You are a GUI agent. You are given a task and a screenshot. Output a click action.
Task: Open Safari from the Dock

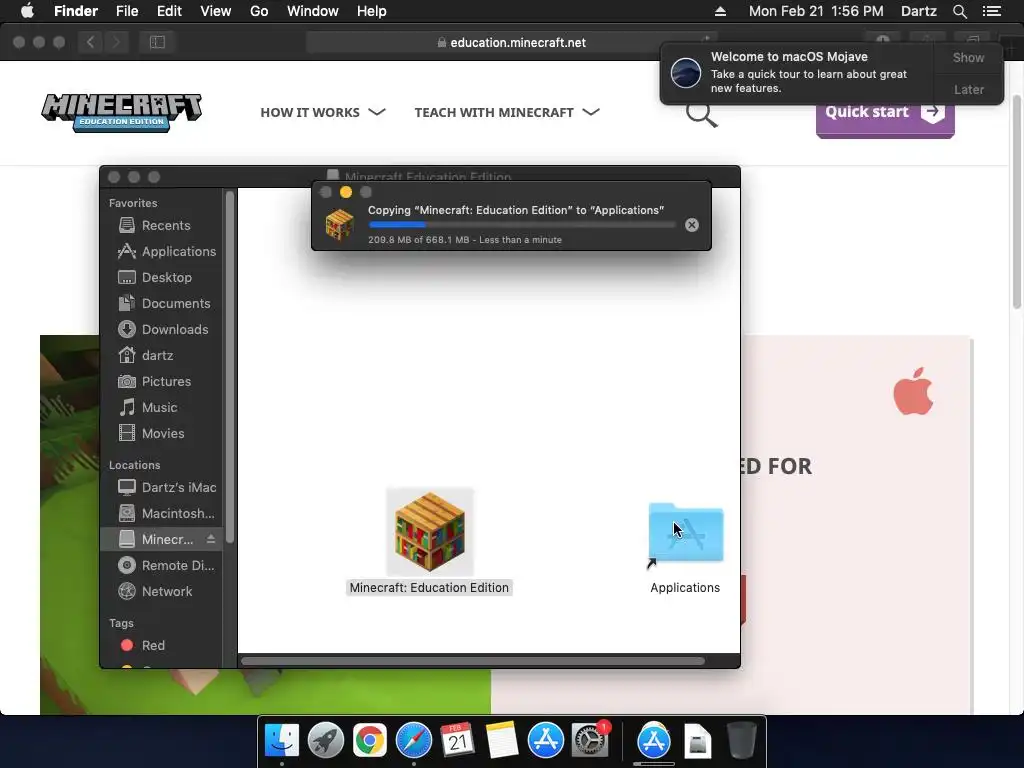tap(413, 741)
